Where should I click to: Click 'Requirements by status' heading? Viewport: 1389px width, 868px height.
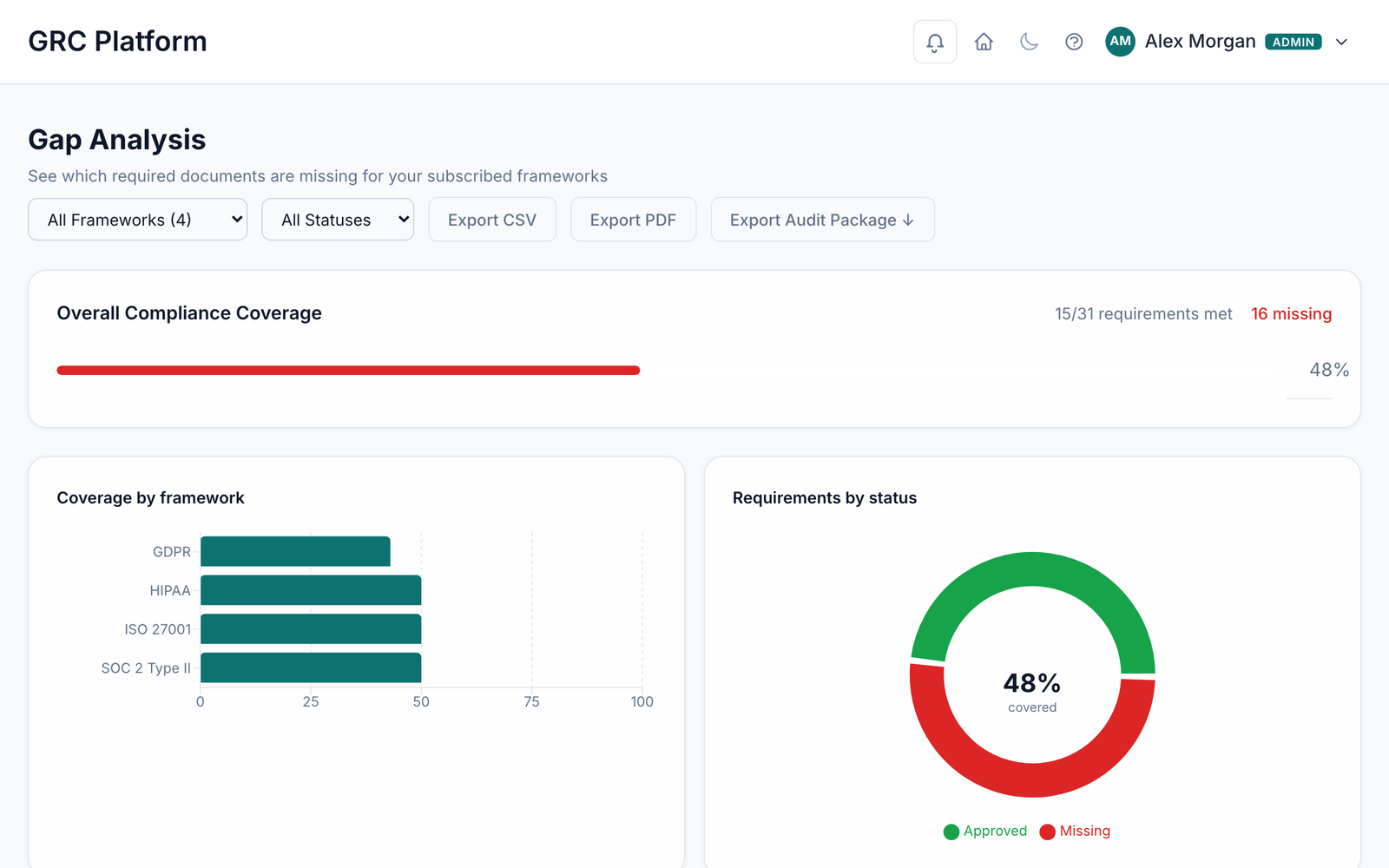pyautogui.click(x=825, y=497)
